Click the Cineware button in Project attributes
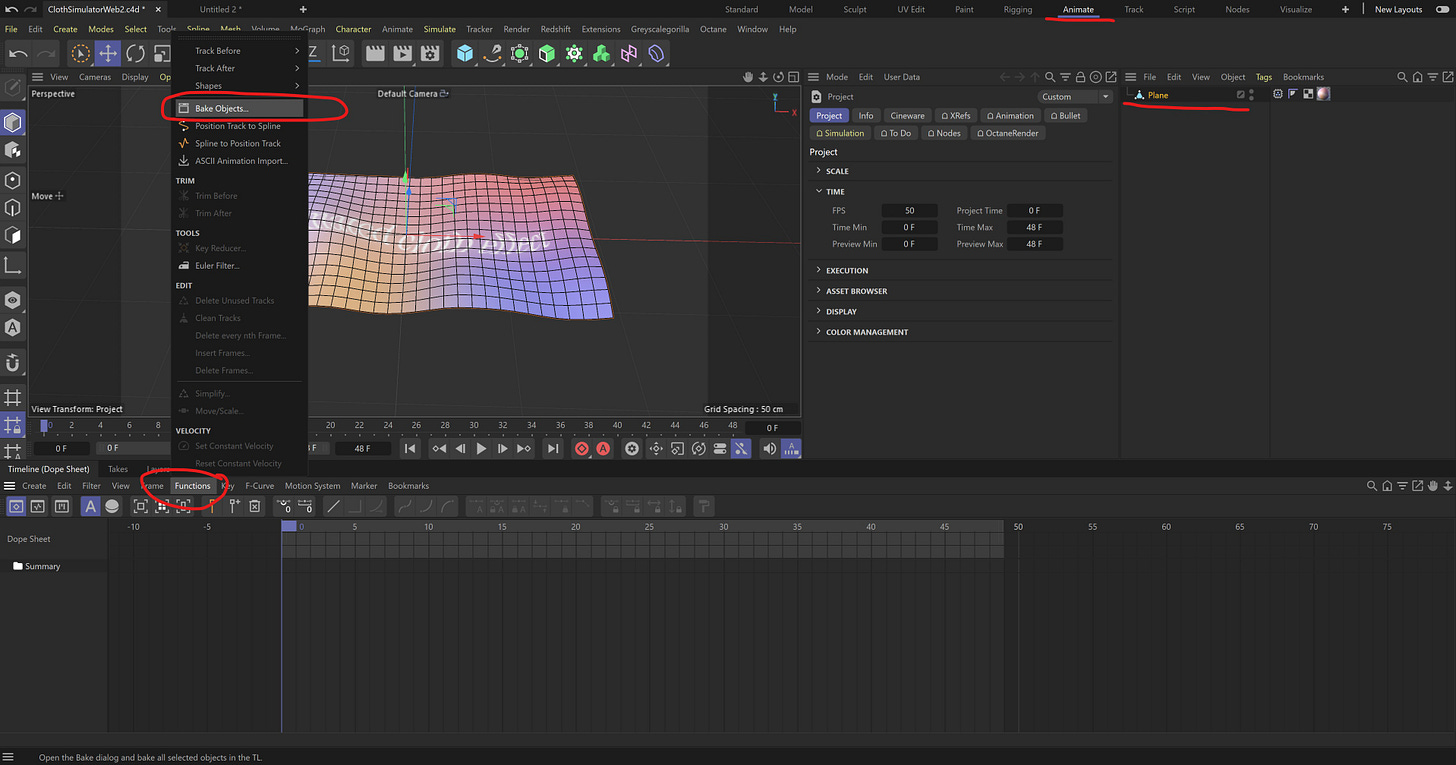The height and width of the screenshot is (765, 1456). [x=907, y=116]
